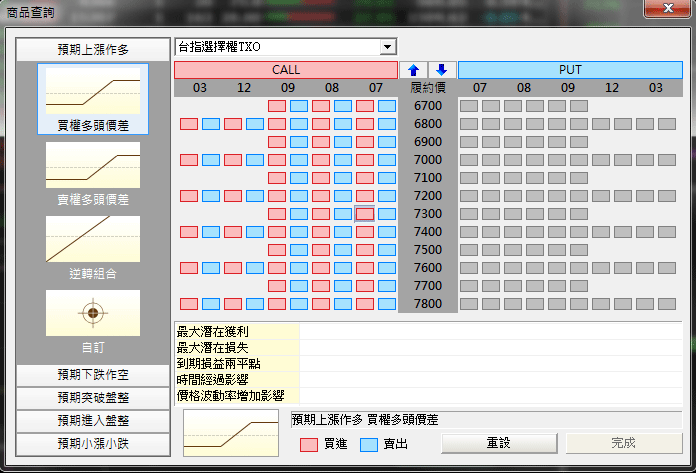
Task: Choose the 賣權多頭價差 strategy chart icon
Action: (93, 165)
